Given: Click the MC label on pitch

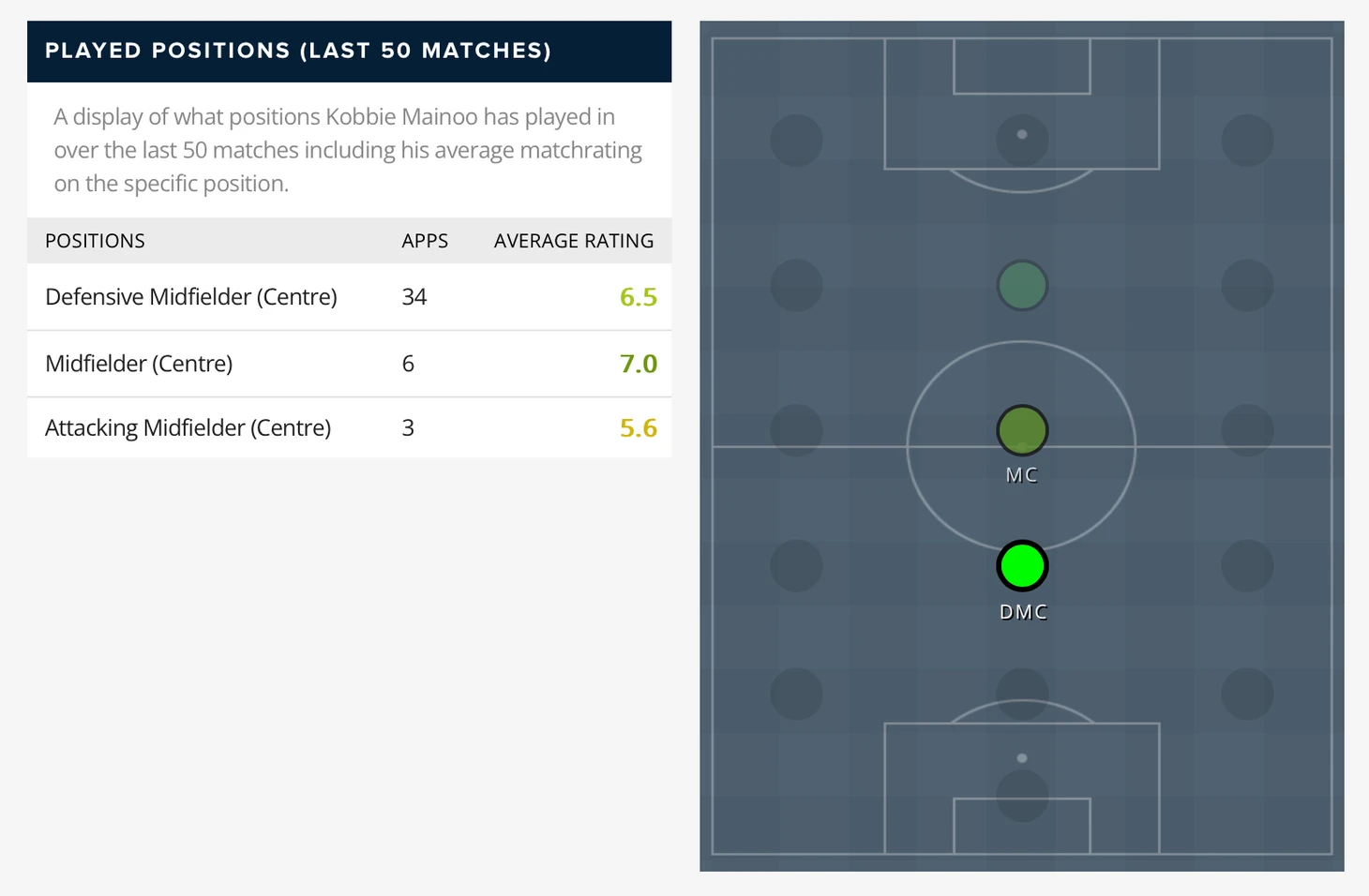Looking at the screenshot, I should pos(1022,475).
